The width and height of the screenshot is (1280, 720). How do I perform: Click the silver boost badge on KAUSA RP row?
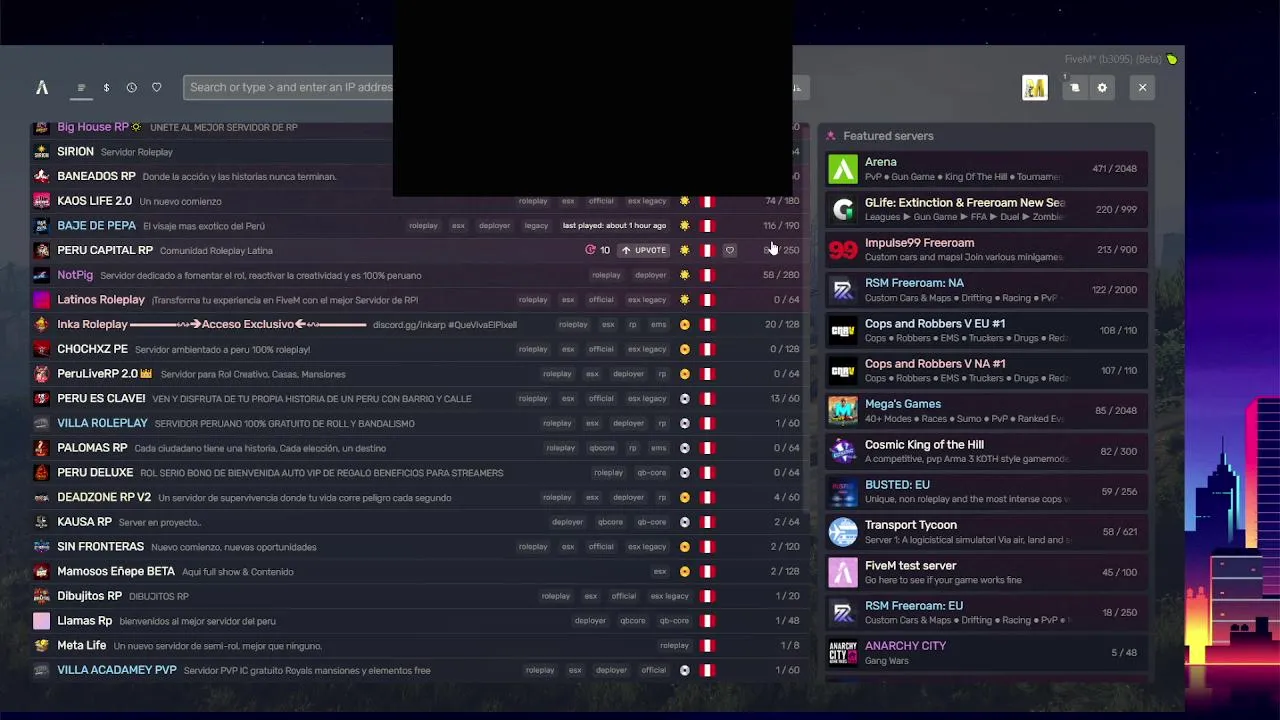[x=684, y=522]
